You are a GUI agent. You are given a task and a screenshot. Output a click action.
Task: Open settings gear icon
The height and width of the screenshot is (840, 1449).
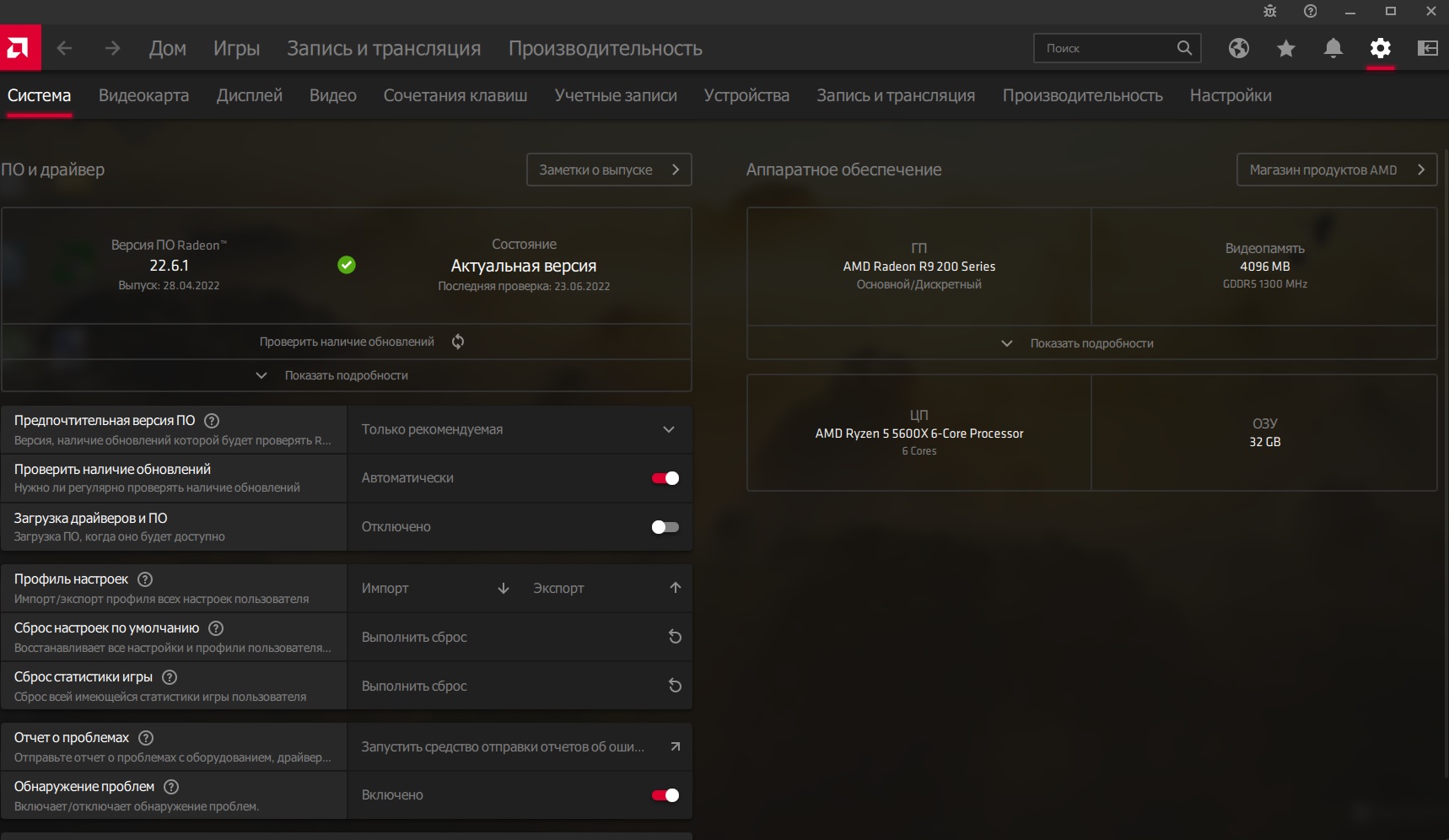click(1381, 48)
